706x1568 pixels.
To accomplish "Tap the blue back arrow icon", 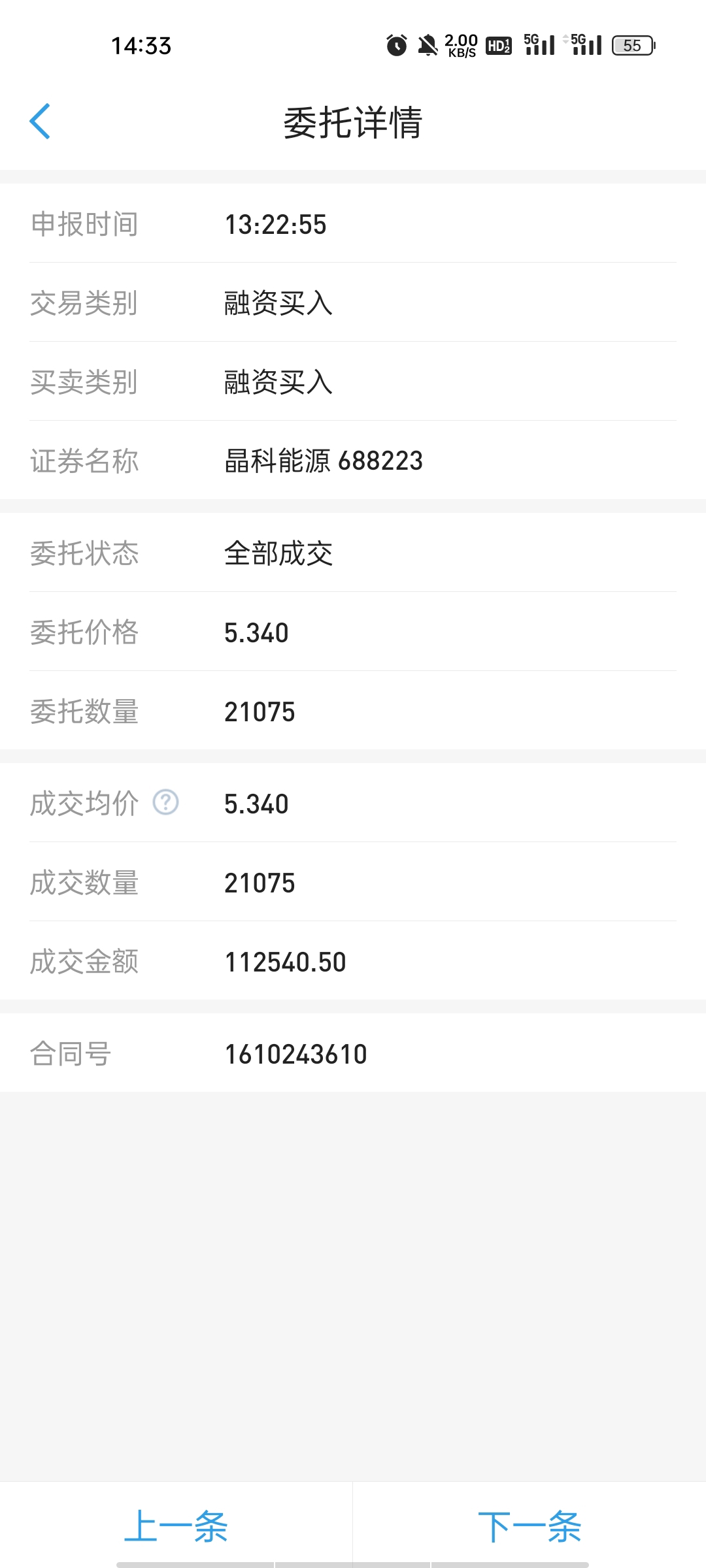I will point(40,122).
